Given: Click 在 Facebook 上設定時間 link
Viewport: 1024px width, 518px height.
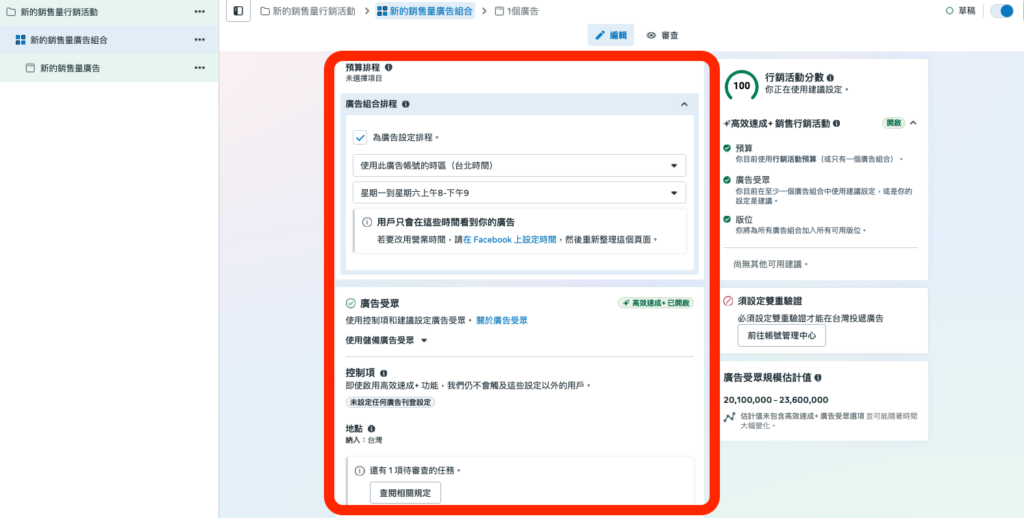Looking at the screenshot, I should pos(509,240).
